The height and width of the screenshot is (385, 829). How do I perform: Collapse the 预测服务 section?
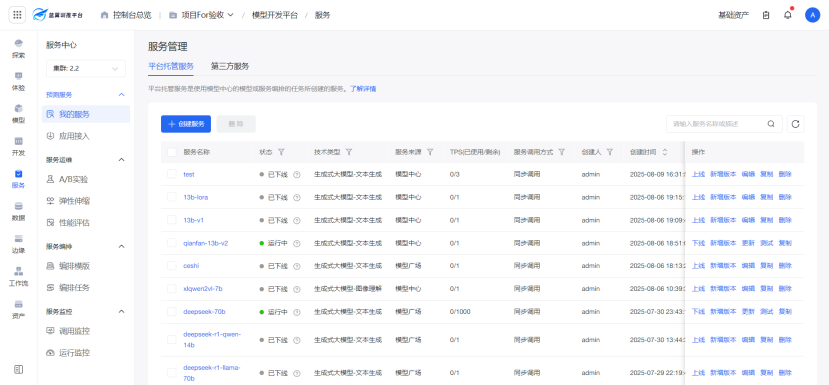[121, 95]
